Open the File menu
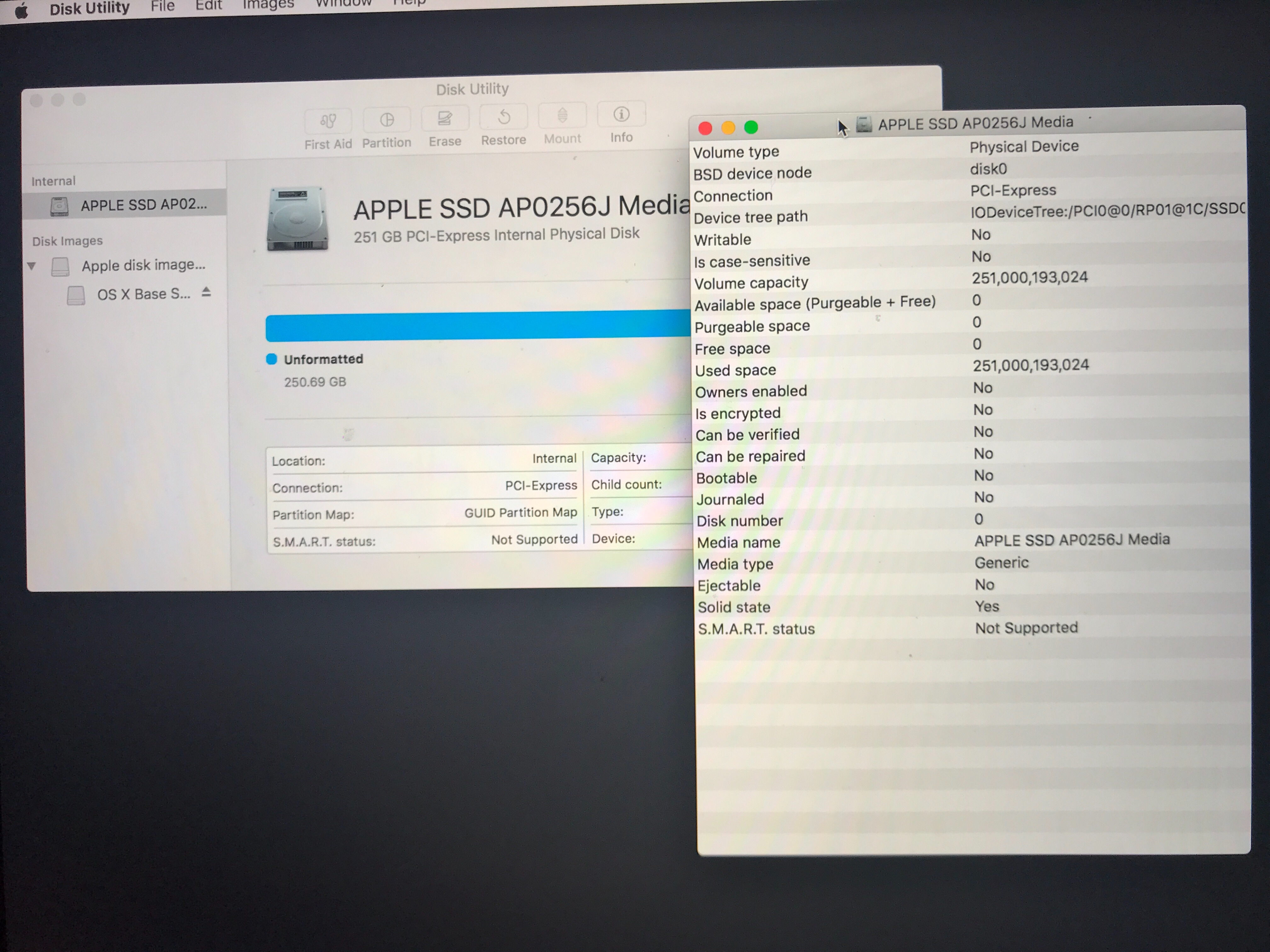Screen dimensions: 1270x952 coord(163,6)
